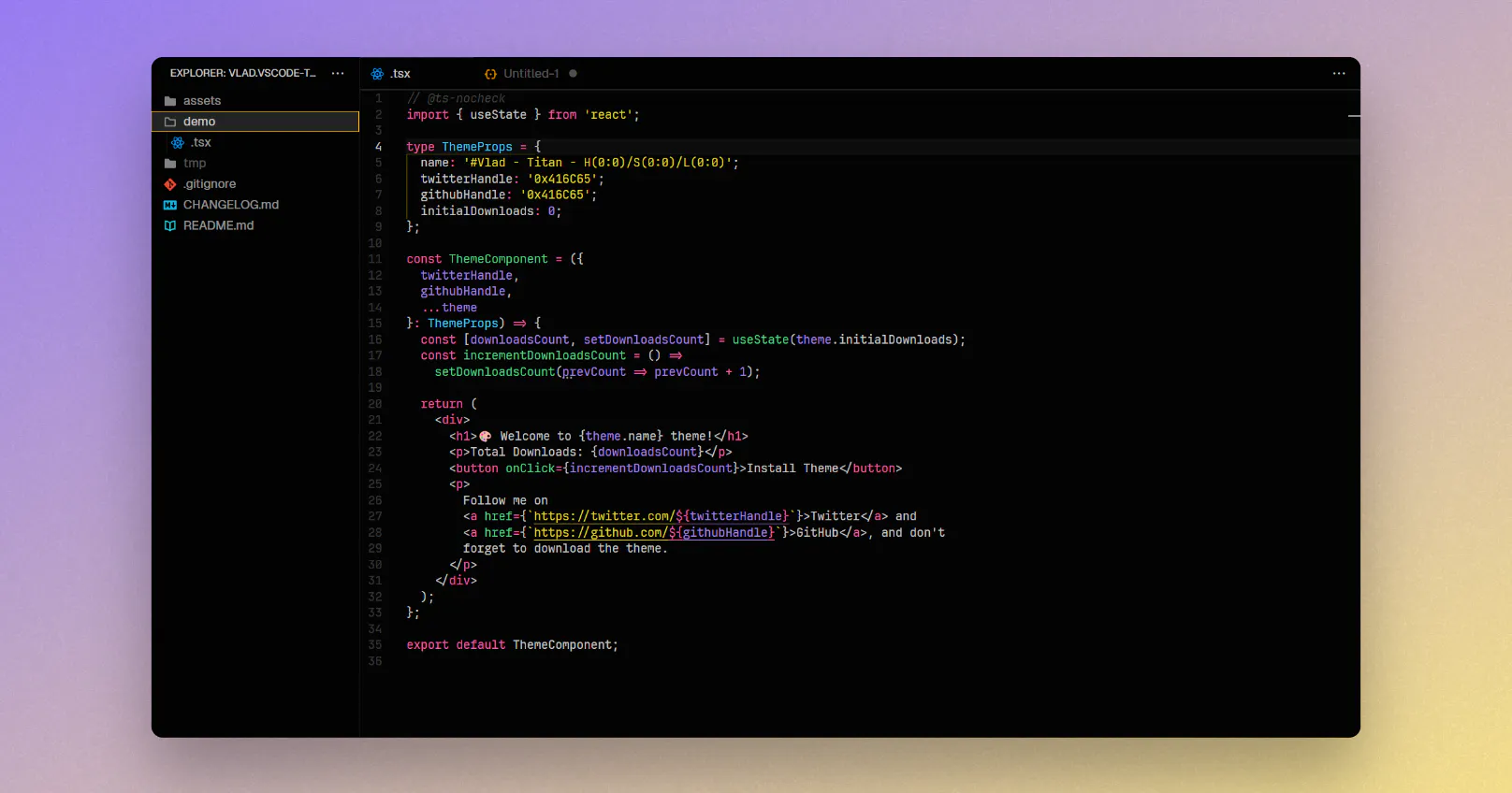
Task: Open CHANGELOG.md from Explorer
Action: tap(255, 205)
